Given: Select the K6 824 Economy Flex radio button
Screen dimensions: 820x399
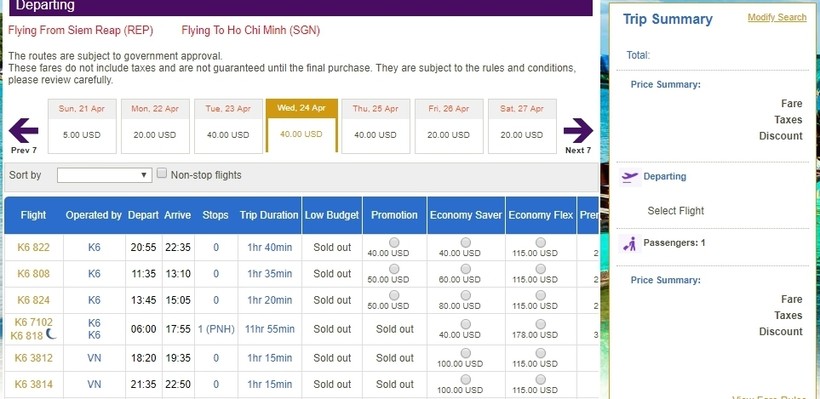Looking at the screenshot, I should tap(541, 295).
